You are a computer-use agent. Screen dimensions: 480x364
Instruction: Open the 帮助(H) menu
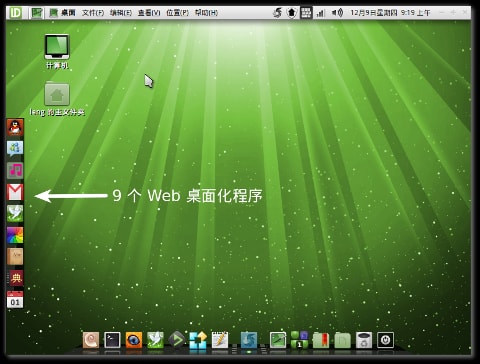click(x=206, y=13)
